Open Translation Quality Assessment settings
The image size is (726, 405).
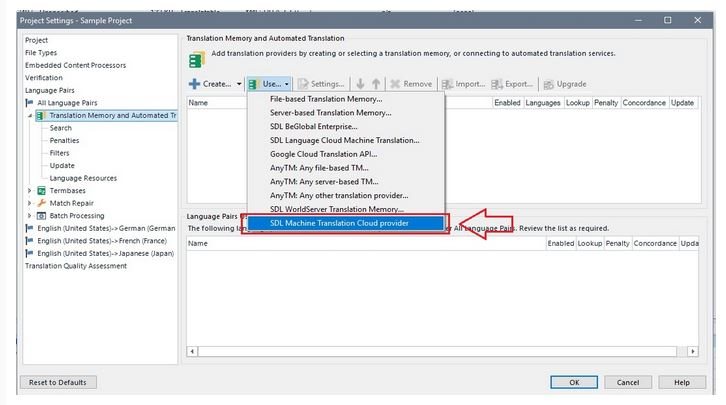click(x=76, y=266)
